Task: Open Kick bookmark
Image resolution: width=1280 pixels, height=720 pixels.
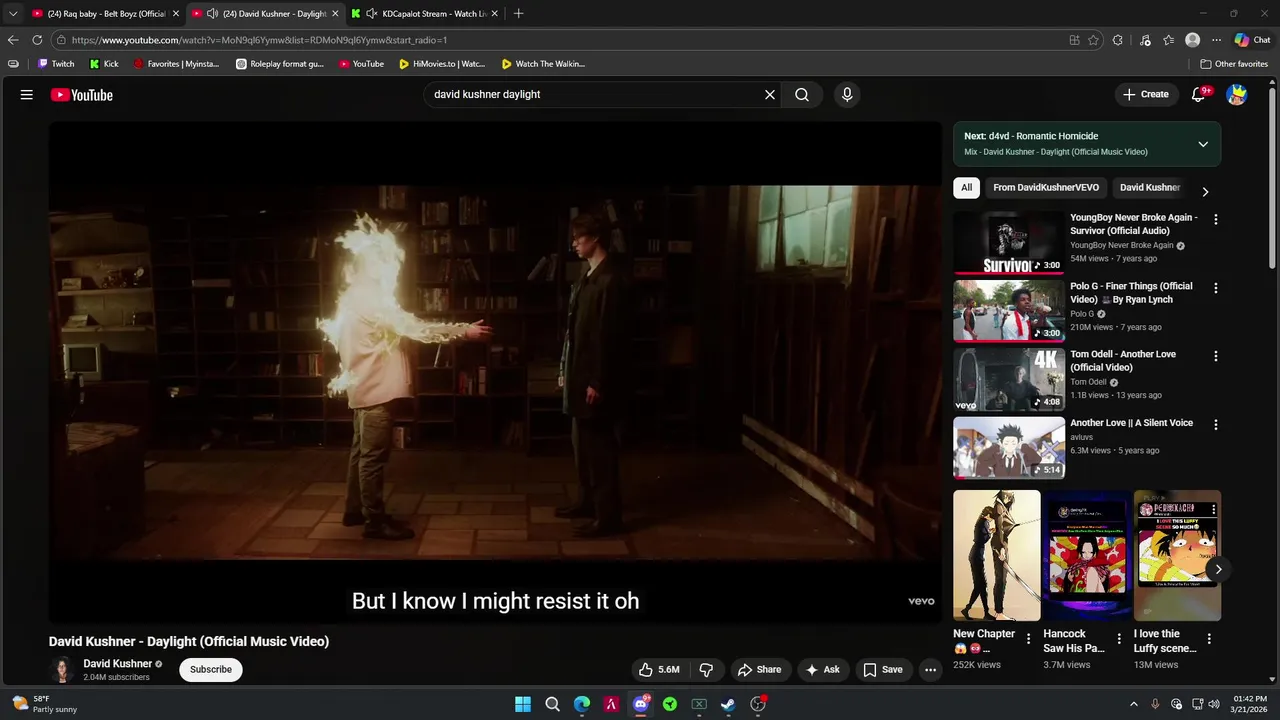Action: [x=104, y=64]
